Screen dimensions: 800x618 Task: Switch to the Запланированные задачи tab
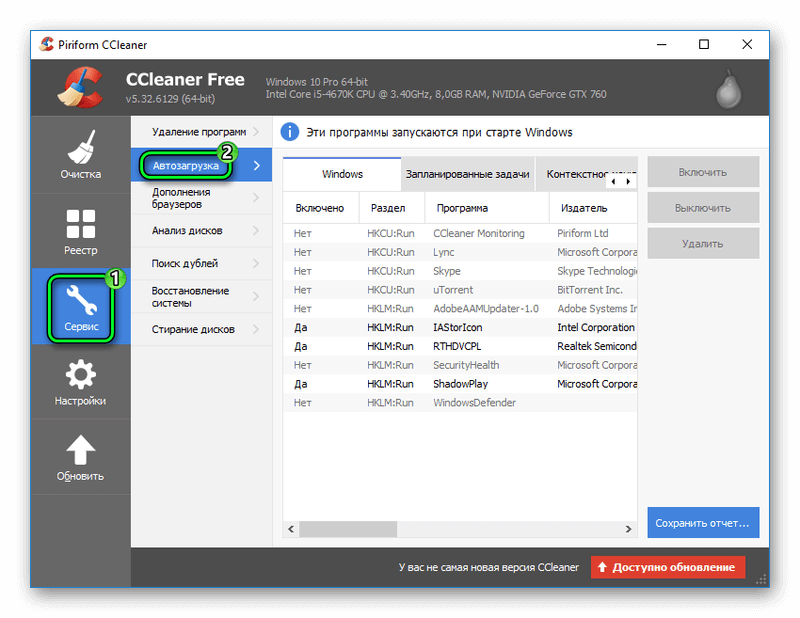click(467, 174)
